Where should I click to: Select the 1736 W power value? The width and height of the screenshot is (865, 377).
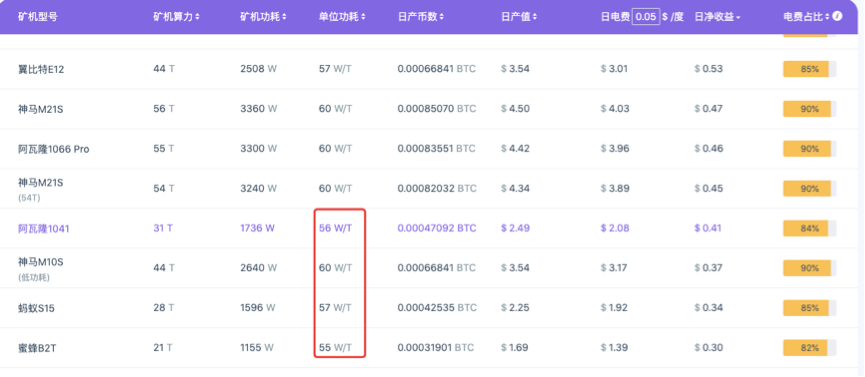click(257, 229)
